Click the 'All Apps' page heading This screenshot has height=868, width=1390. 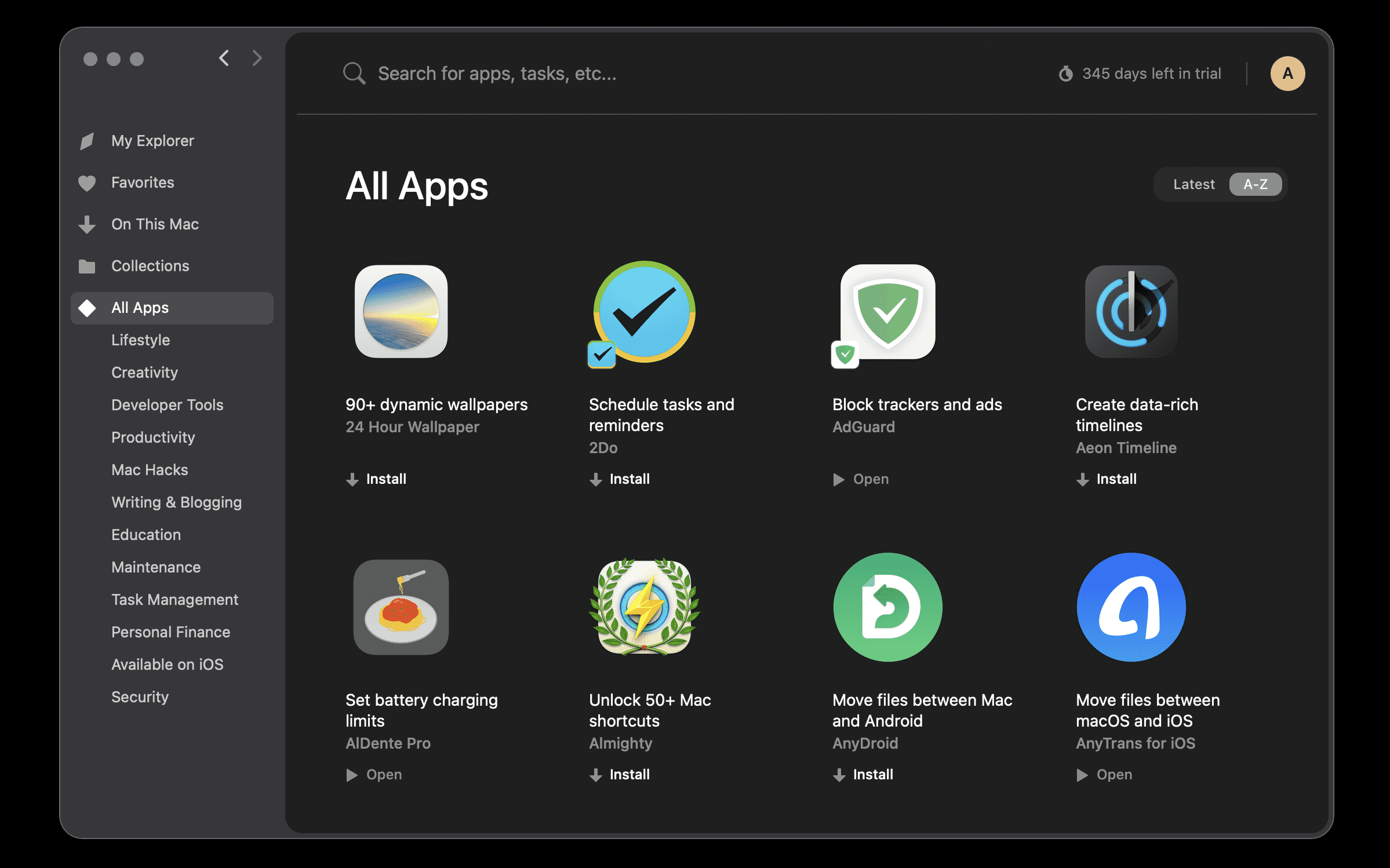tap(417, 187)
